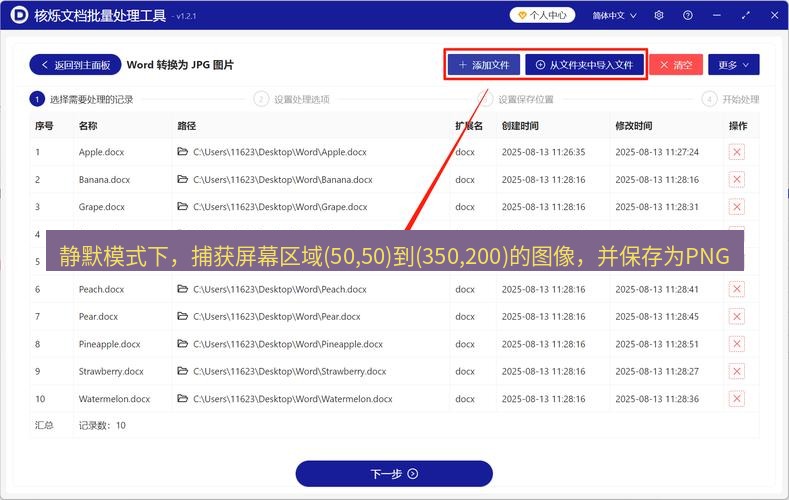Image resolution: width=789 pixels, height=500 pixels.
Task: Click creation time 2025-08-13 11:26:35
Action: 543,152
